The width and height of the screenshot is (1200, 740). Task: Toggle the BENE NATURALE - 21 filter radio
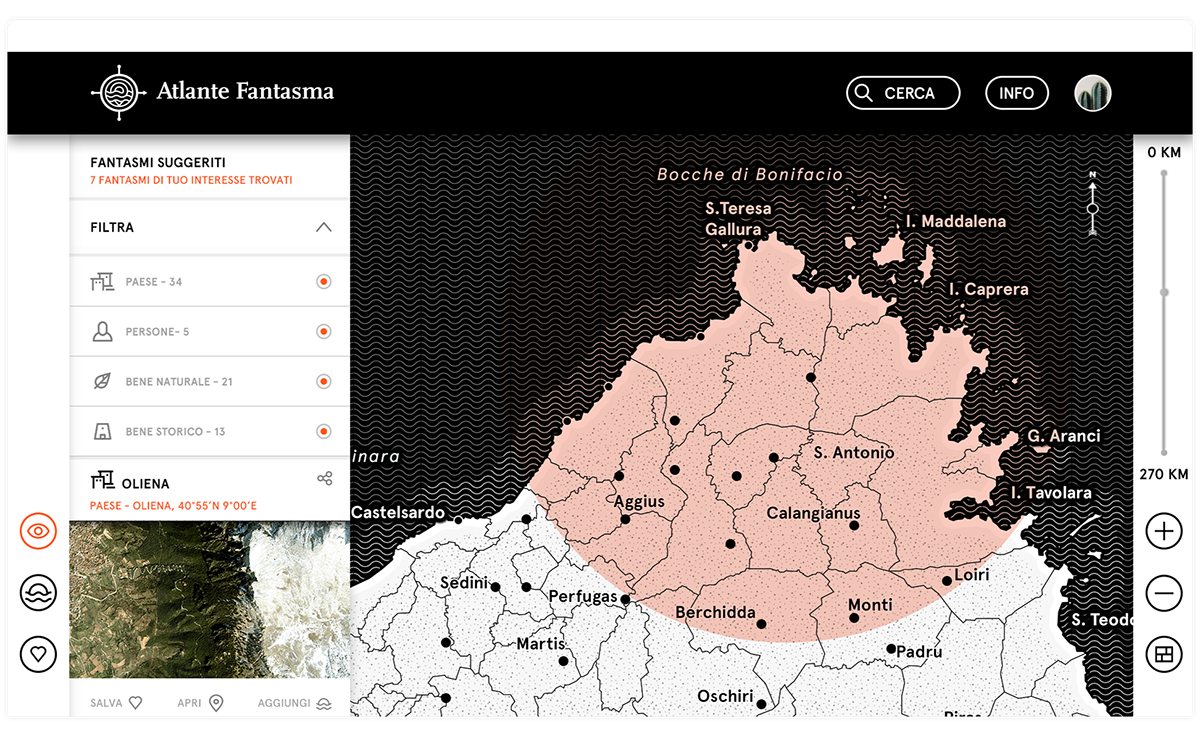tap(323, 382)
